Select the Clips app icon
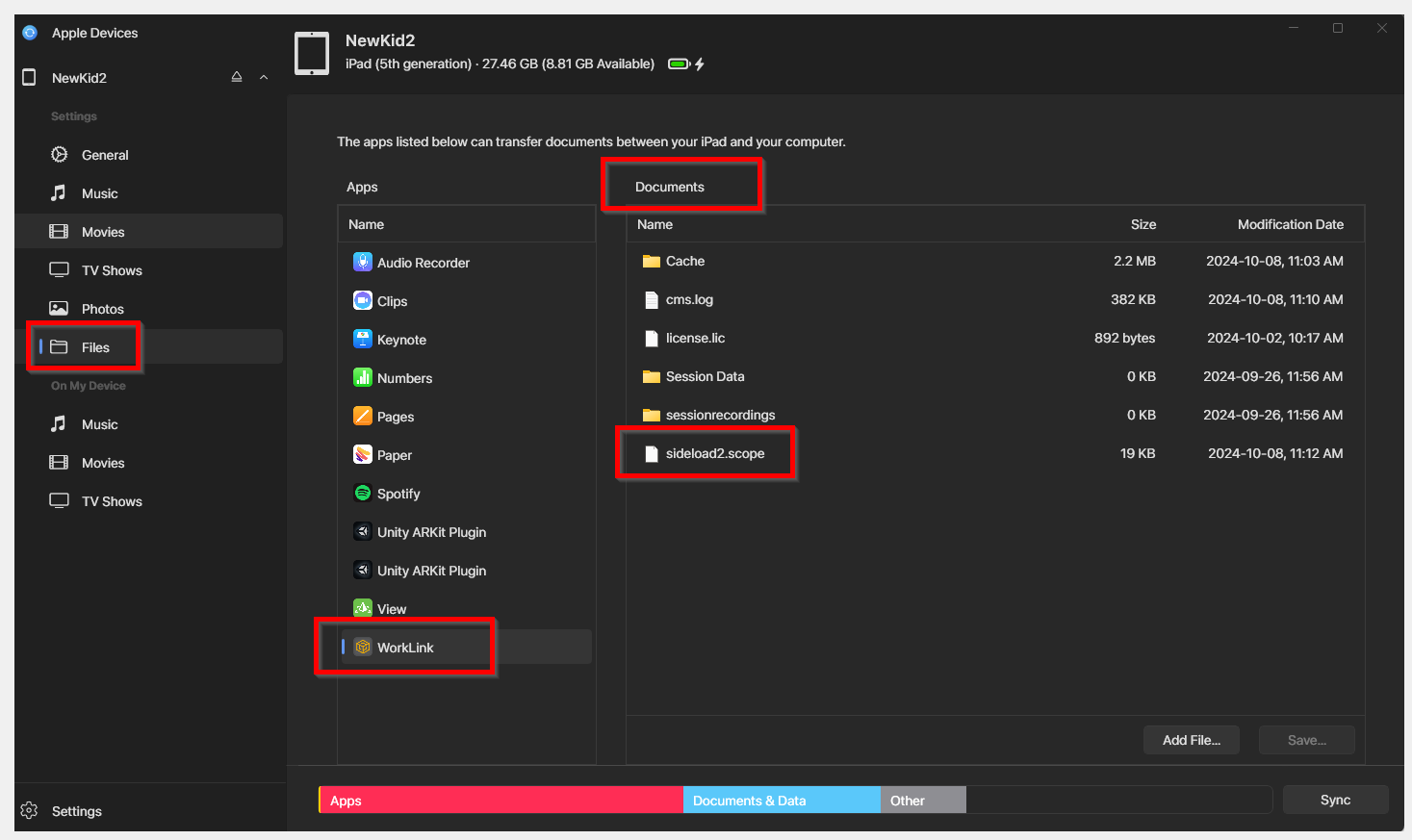 pos(362,300)
